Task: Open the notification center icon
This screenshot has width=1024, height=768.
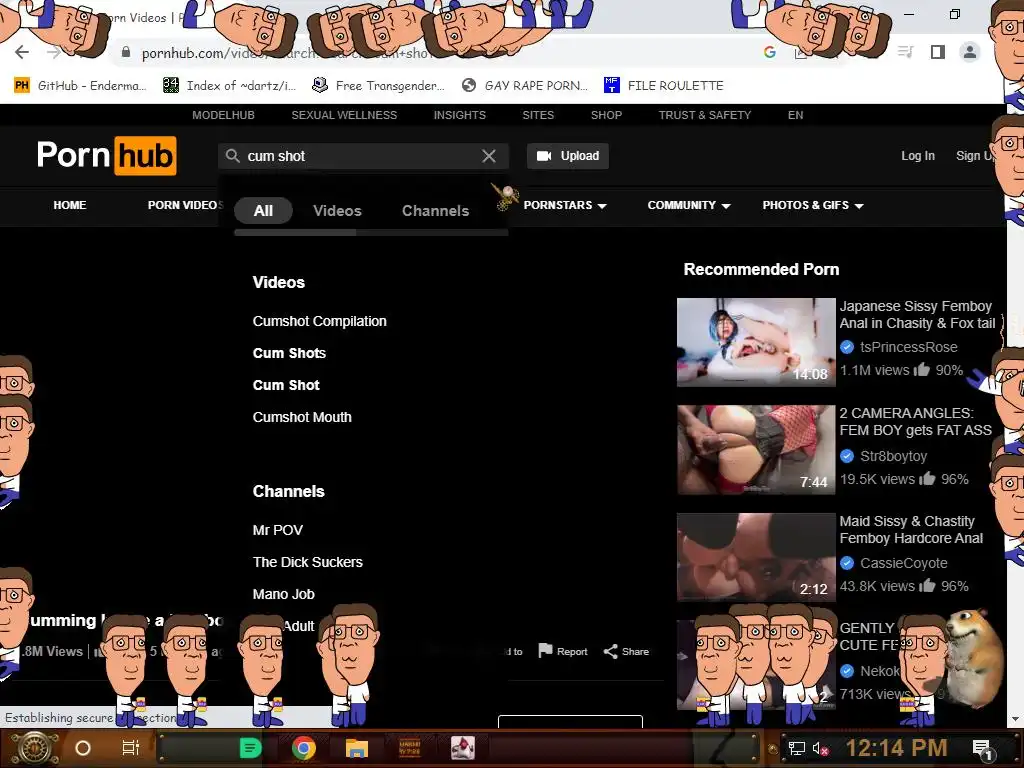Action: pos(982,749)
